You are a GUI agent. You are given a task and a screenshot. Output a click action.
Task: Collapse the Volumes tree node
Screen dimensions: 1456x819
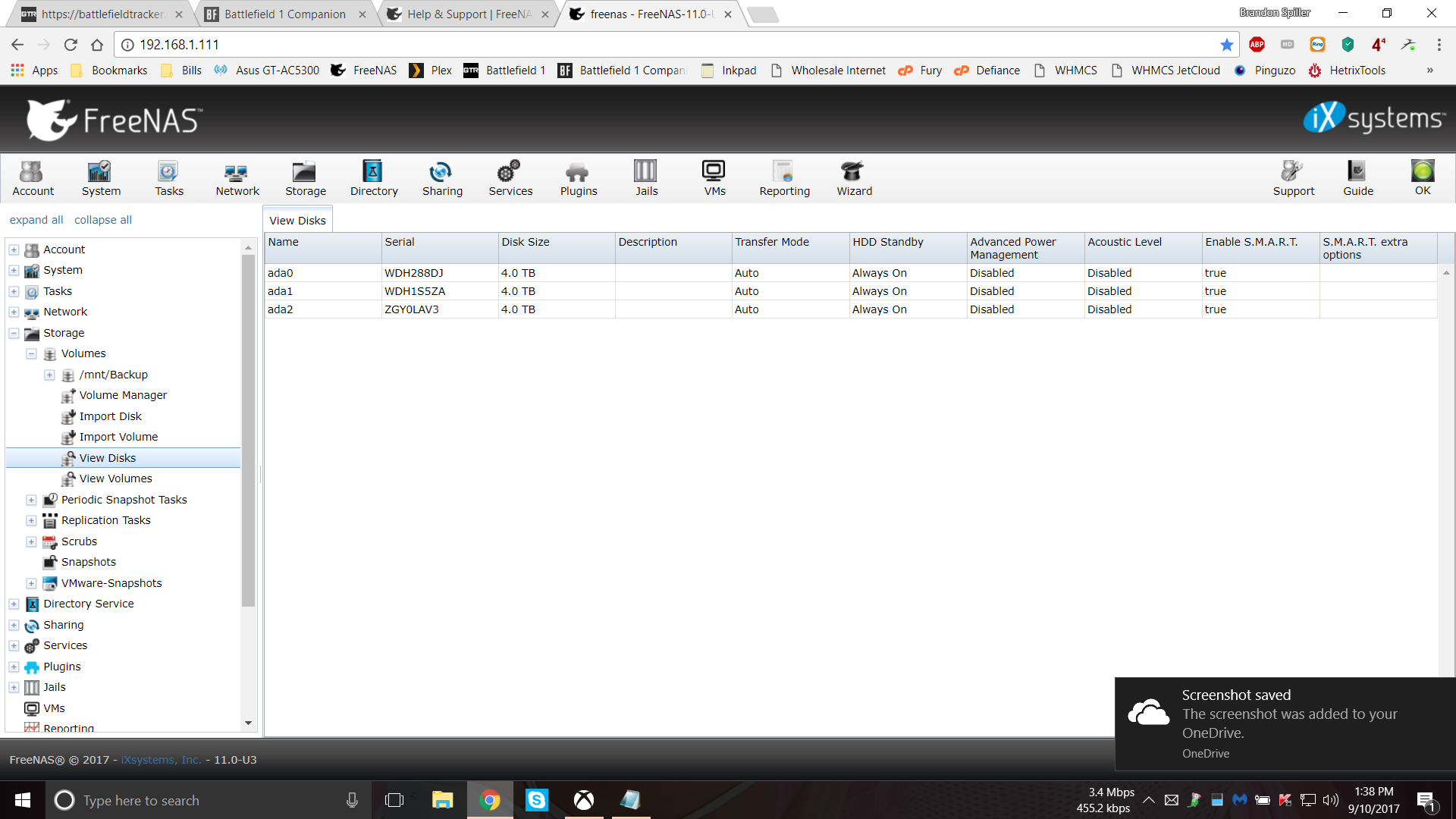(31, 353)
